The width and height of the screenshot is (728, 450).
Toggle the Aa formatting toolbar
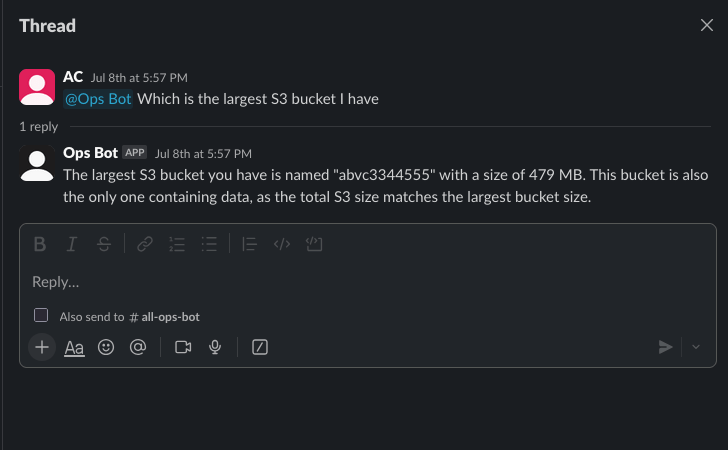pos(74,347)
